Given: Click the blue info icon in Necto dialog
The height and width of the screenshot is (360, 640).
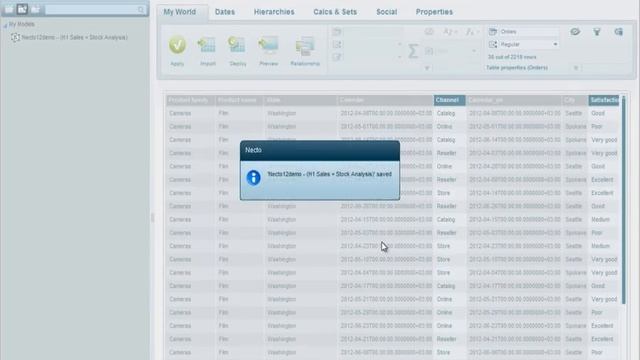Looking at the screenshot, I should 253,178.
